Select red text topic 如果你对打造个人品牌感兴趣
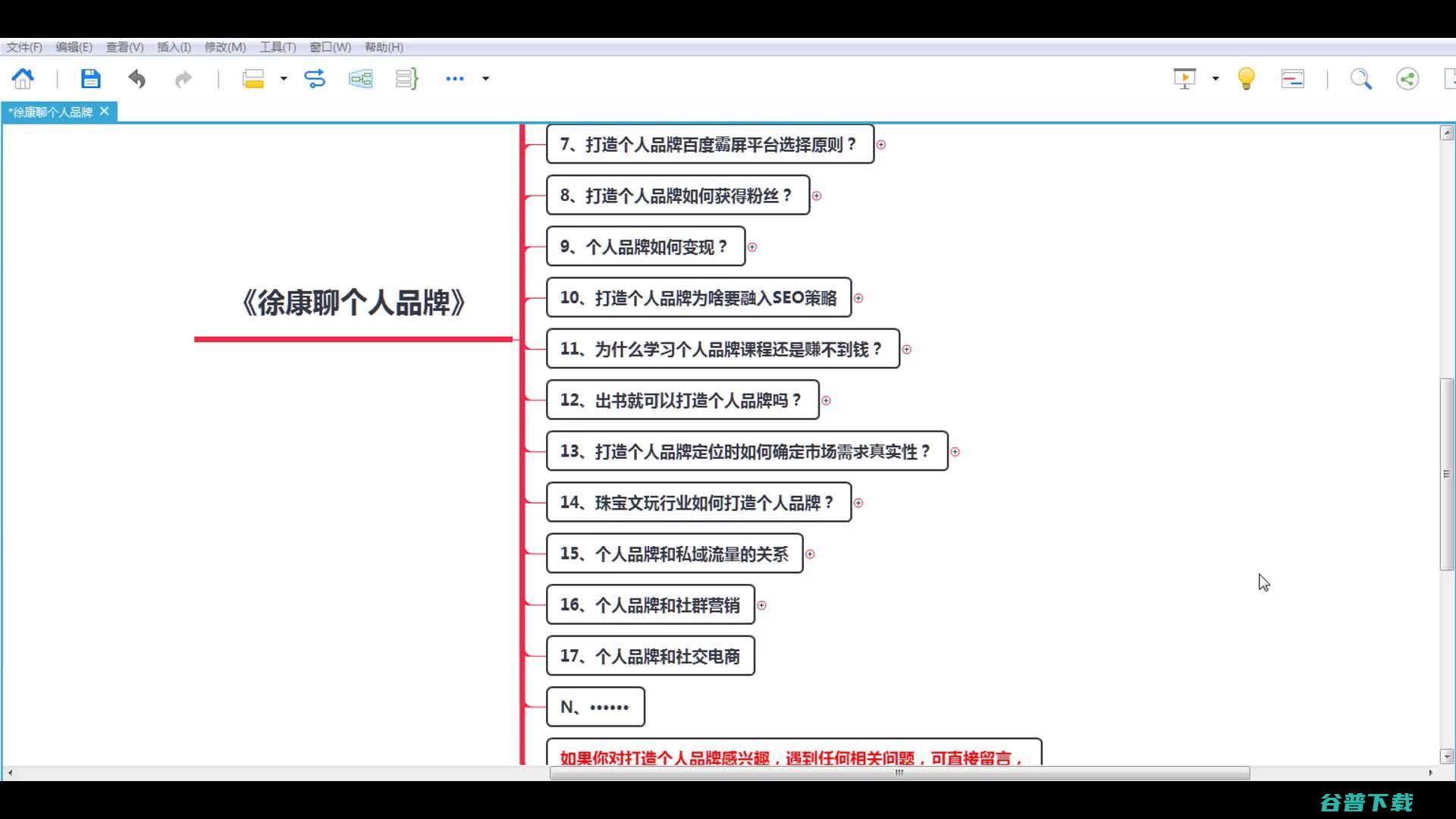The image size is (1456, 819). tap(793, 752)
